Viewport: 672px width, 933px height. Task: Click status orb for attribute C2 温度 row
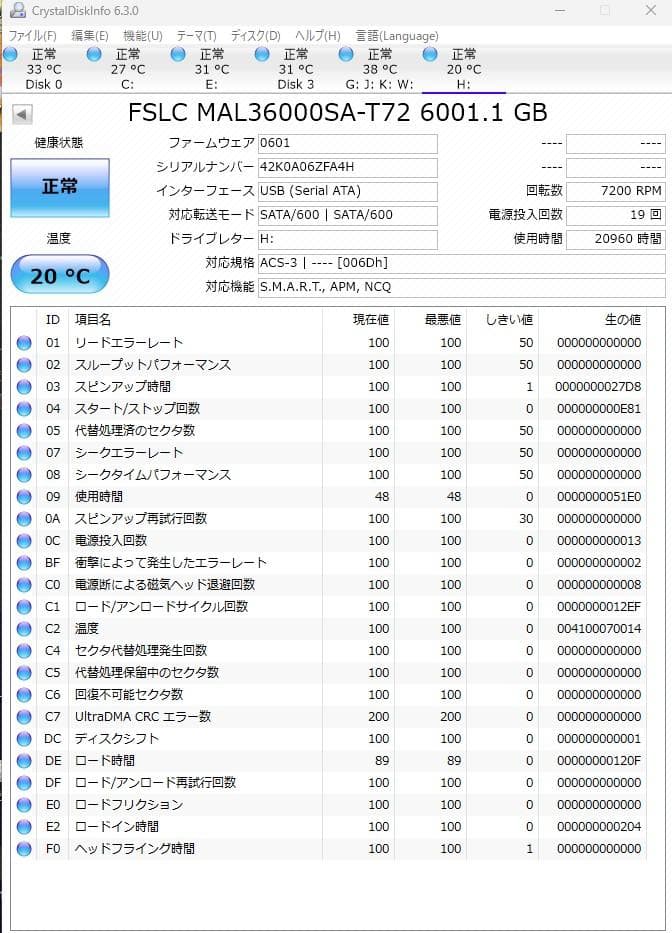pos(24,629)
